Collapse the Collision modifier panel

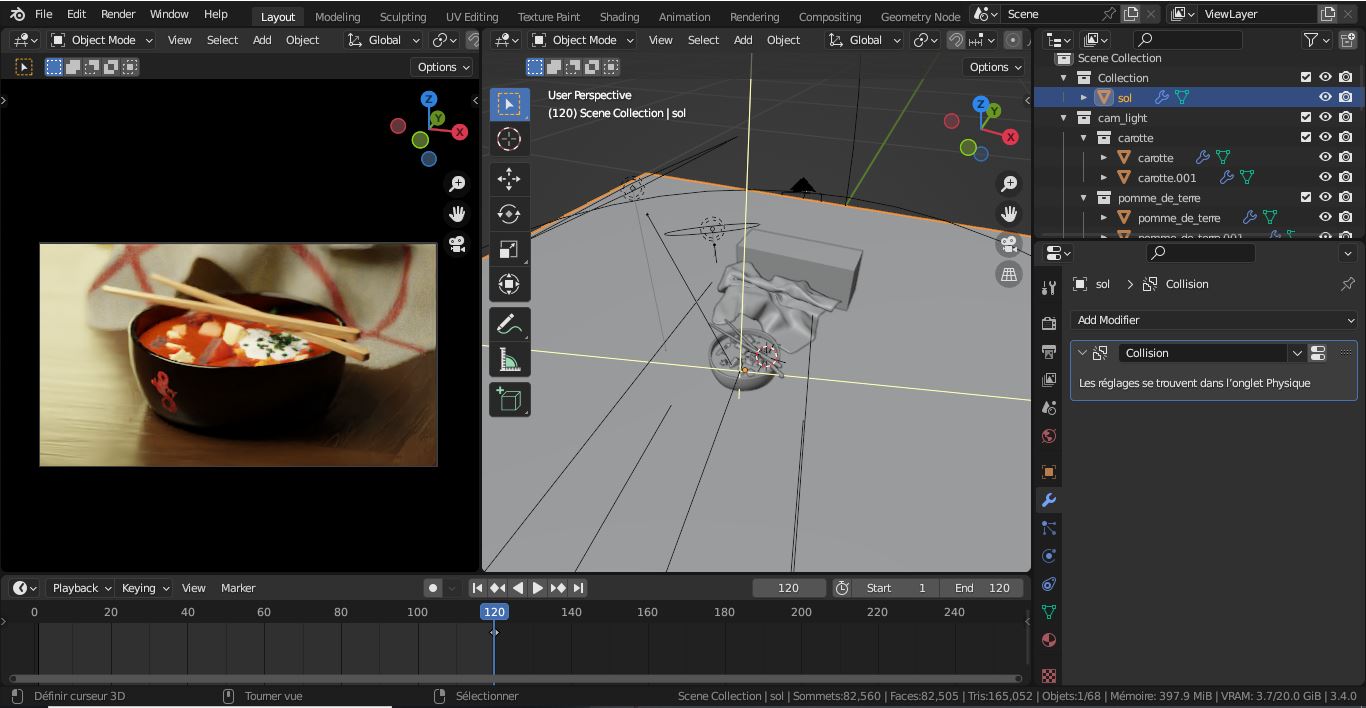click(1082, 353)
